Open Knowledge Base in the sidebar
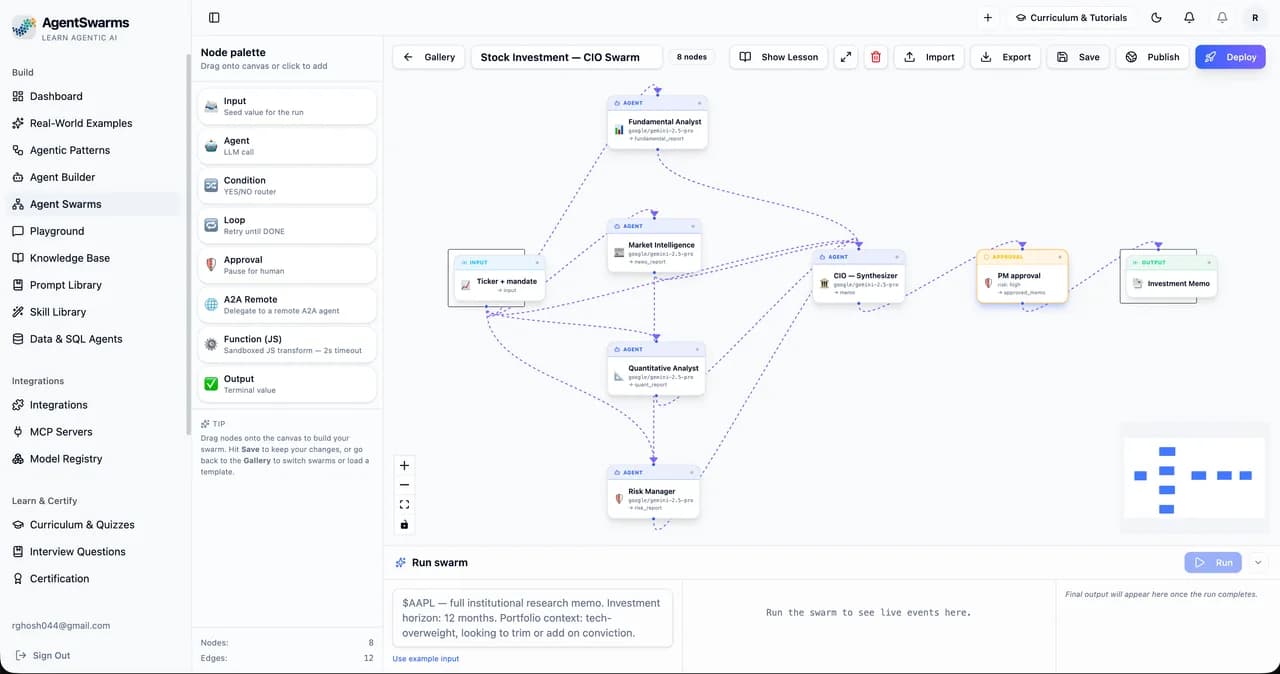Viewport: 1280px width, 674px height. point(95,258)
